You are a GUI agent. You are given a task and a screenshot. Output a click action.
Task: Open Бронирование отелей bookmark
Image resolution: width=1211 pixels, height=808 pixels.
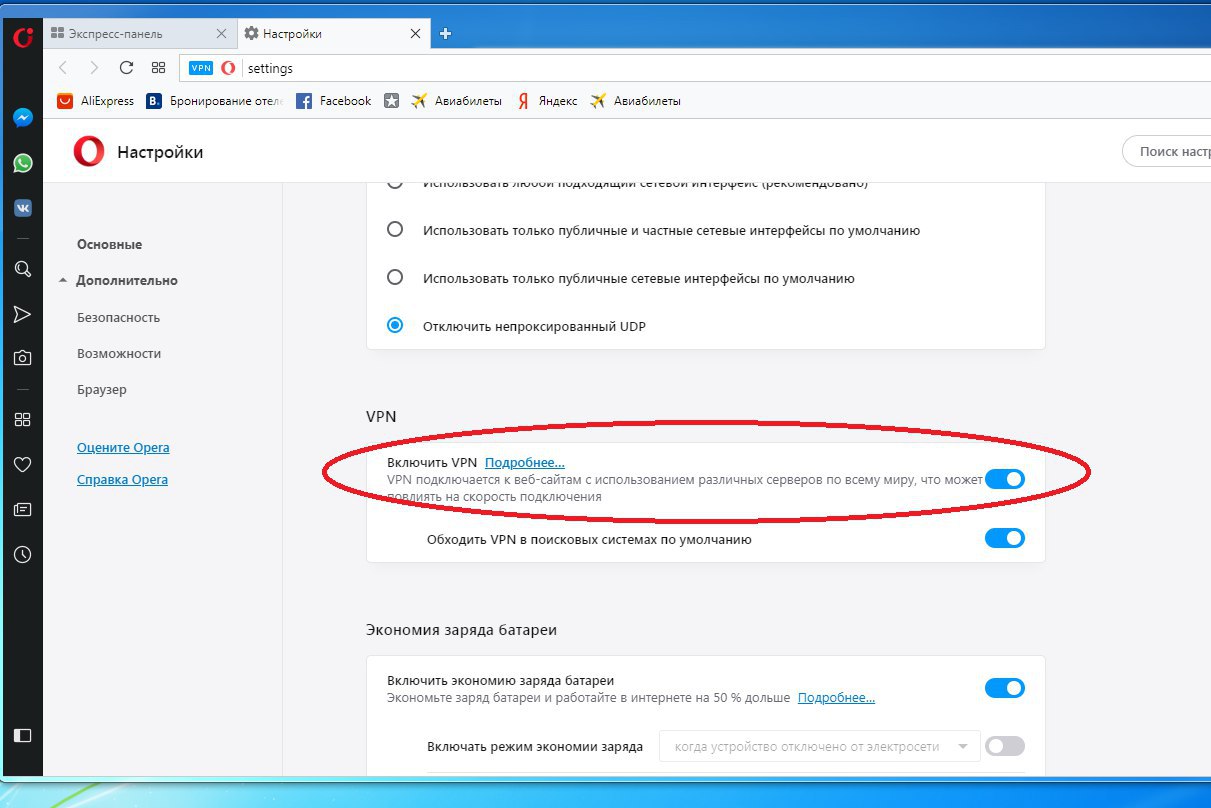point(215,101)
